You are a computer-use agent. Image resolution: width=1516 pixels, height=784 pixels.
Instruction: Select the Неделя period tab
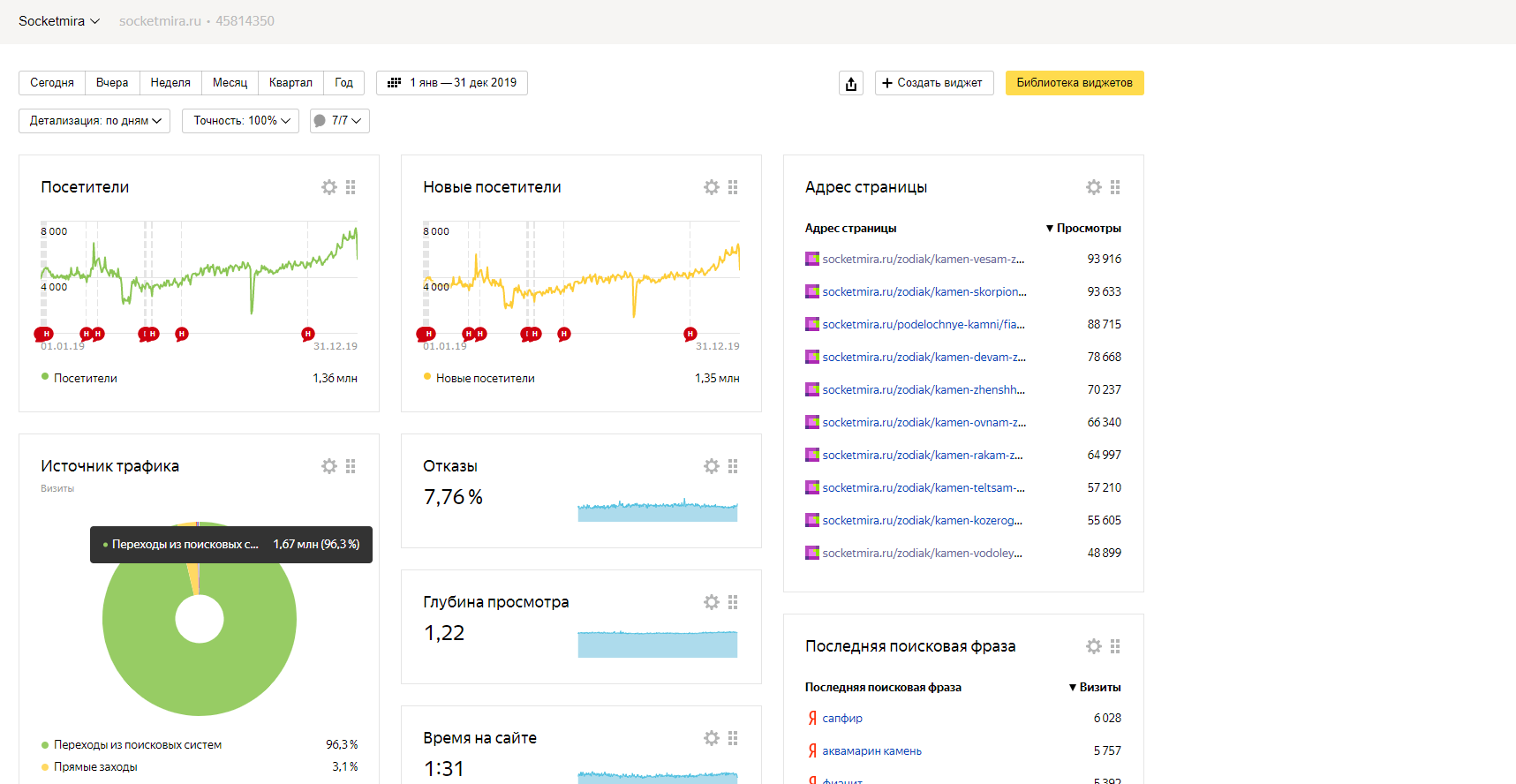(x=170, y=83)
